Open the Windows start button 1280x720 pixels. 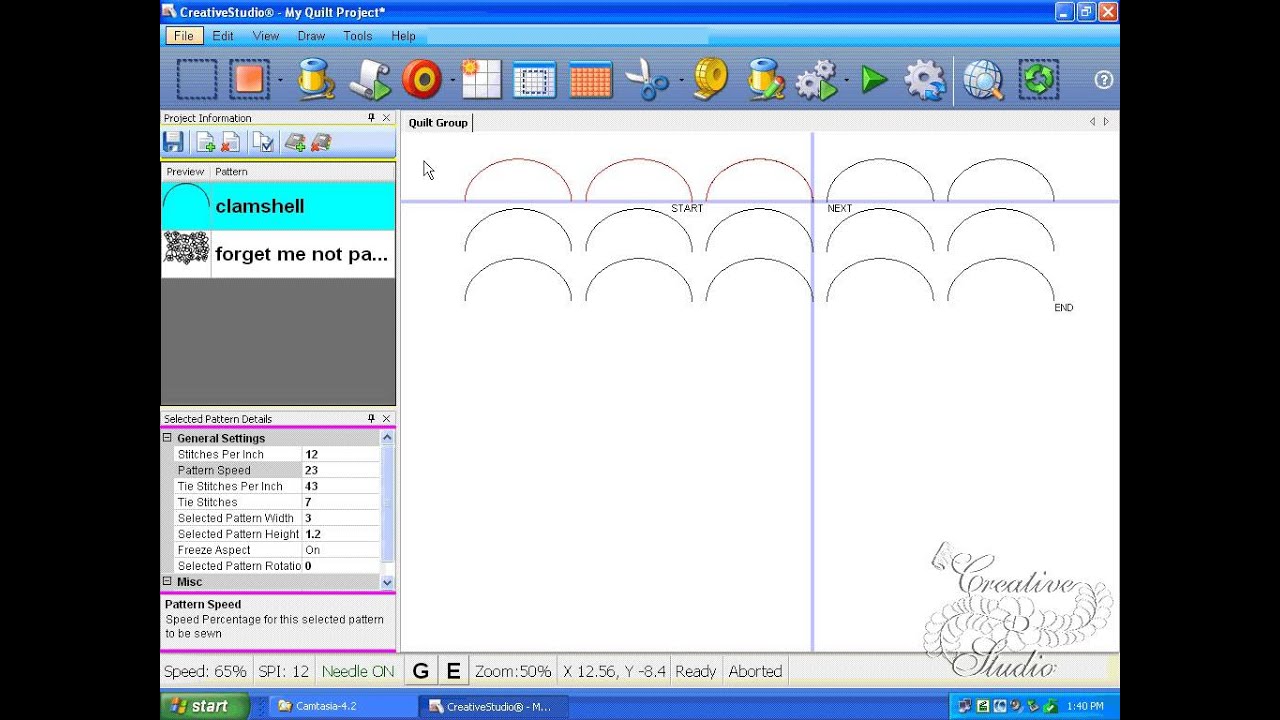tap(205, 706)
